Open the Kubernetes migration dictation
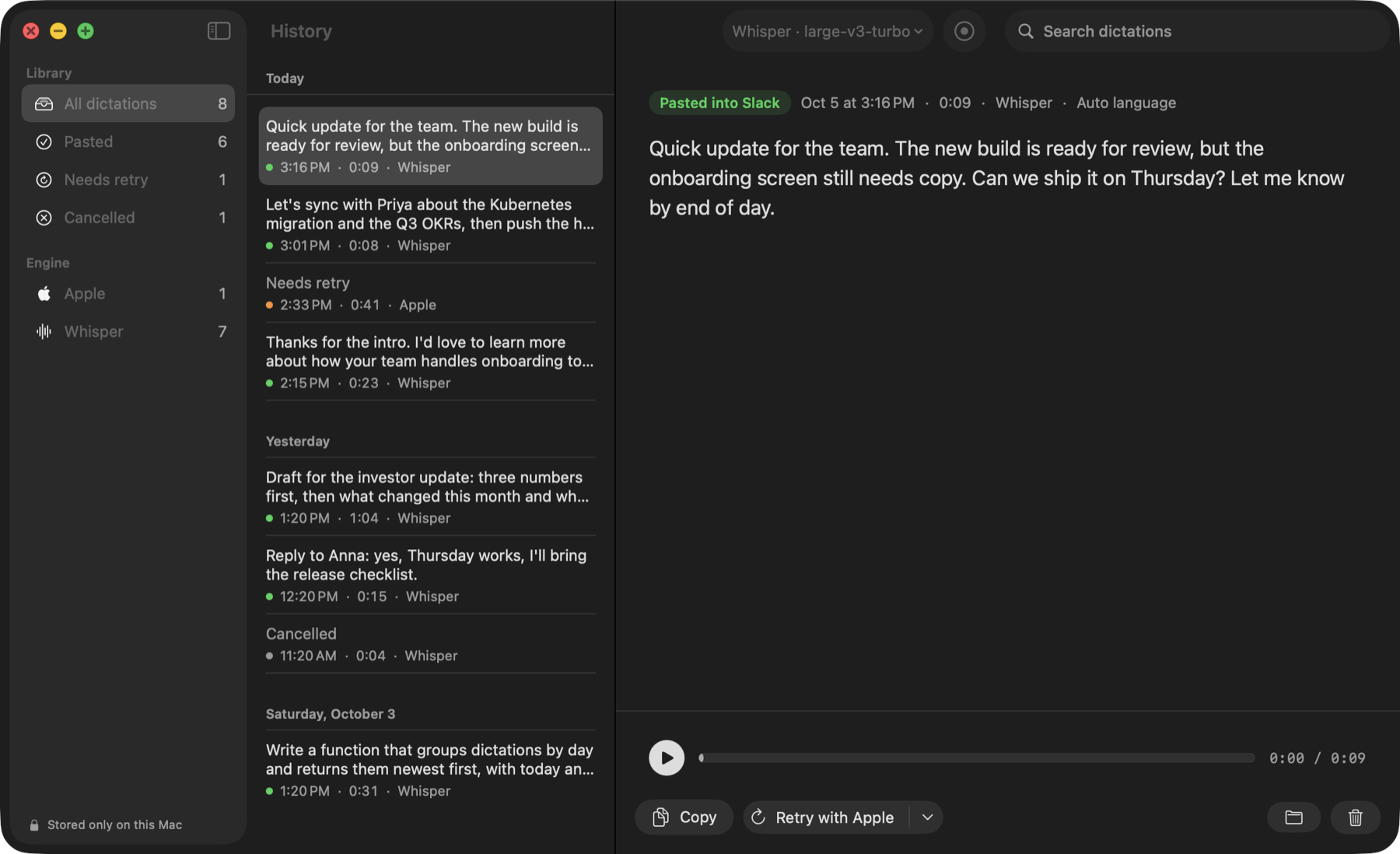The image size is (1400, 854). tap(430, 224)
